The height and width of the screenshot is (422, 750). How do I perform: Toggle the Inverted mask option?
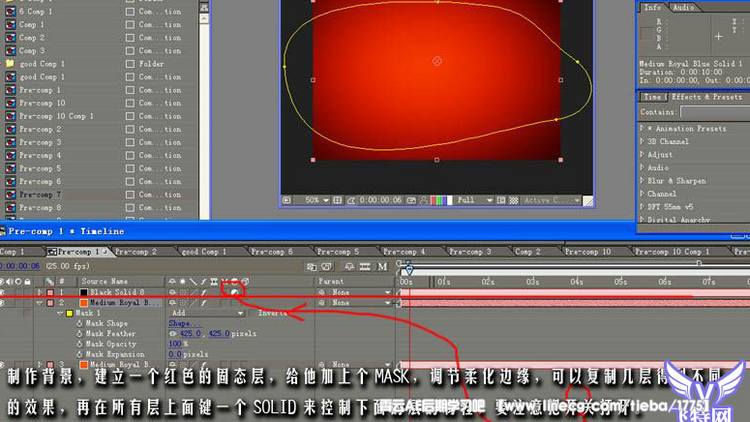273,313
